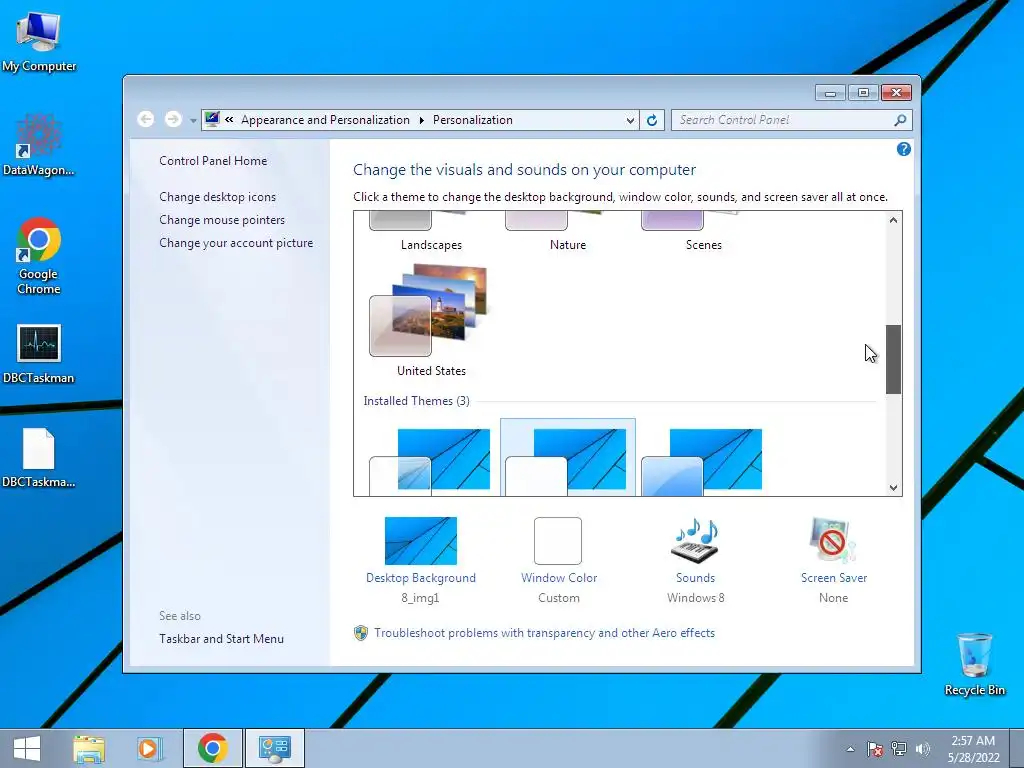The height and width of the screenshot is (768, 1024).
Task: Select the Nature theme
Action: pos(568,232)
